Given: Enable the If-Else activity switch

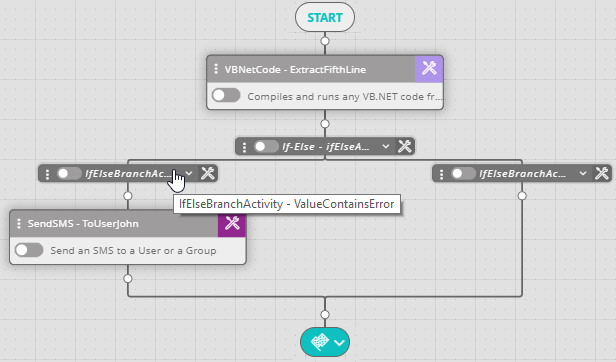Looking at the screenshot, I should 266,147.
